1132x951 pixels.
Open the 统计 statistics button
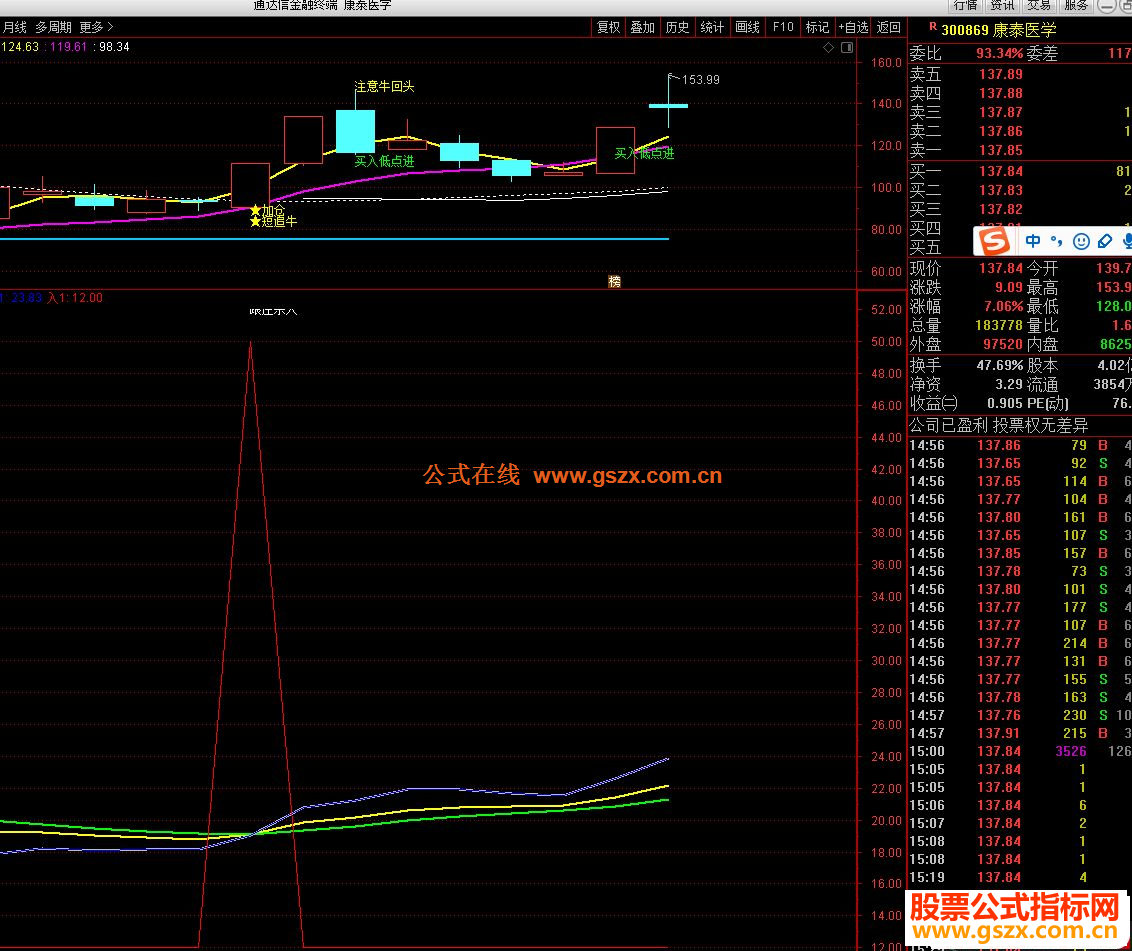coord(712,27)
